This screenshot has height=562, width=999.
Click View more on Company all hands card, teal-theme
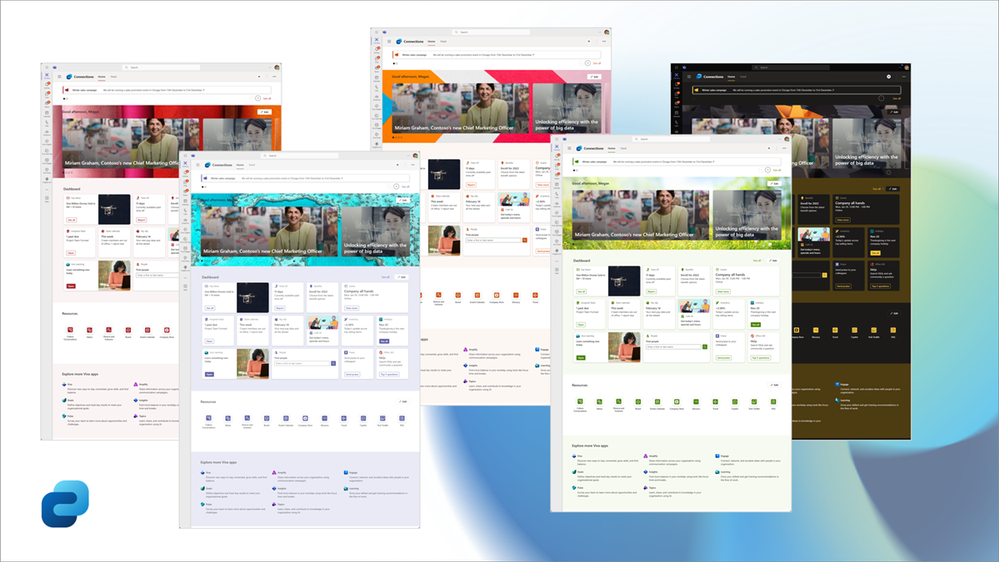coord(351,308)
